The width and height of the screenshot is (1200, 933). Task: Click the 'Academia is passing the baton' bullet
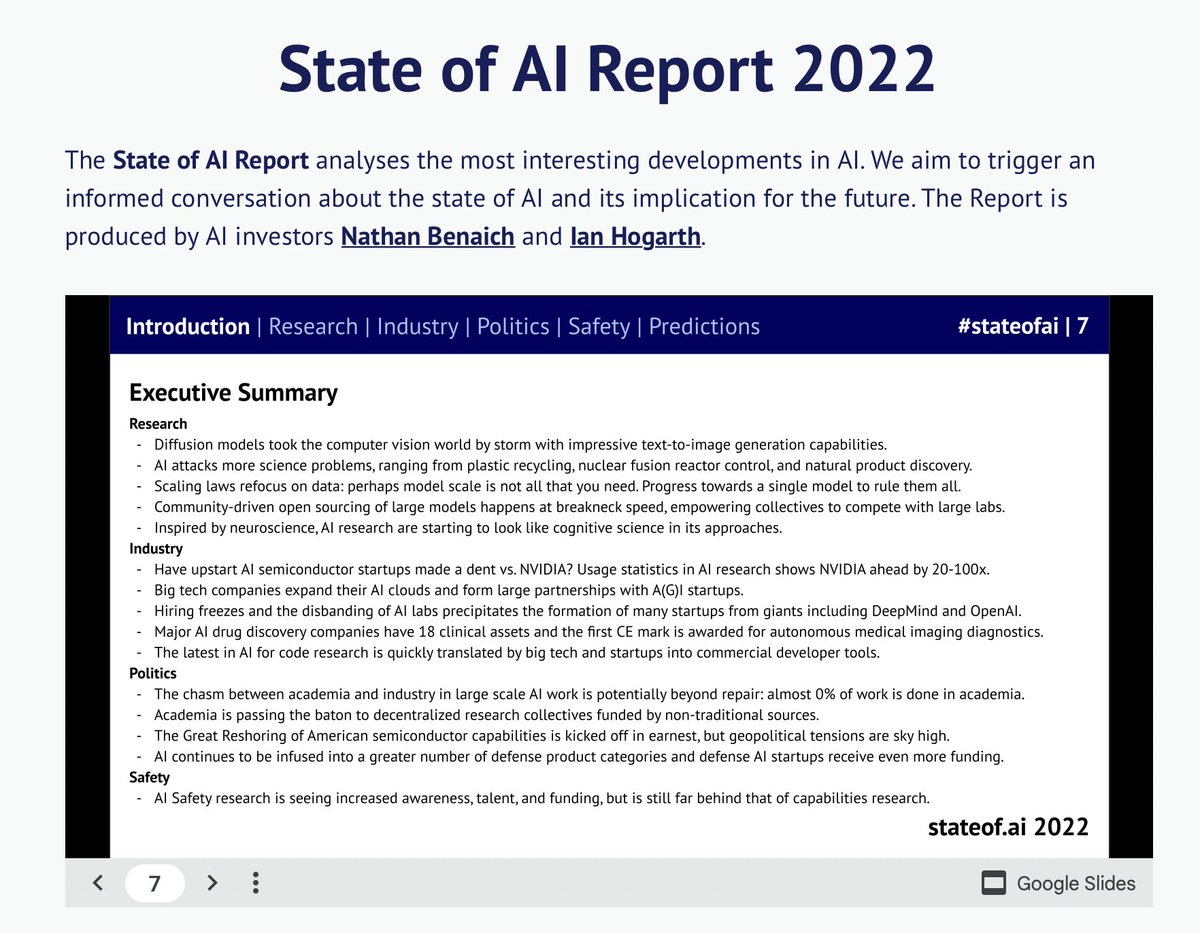click(486, 715)
